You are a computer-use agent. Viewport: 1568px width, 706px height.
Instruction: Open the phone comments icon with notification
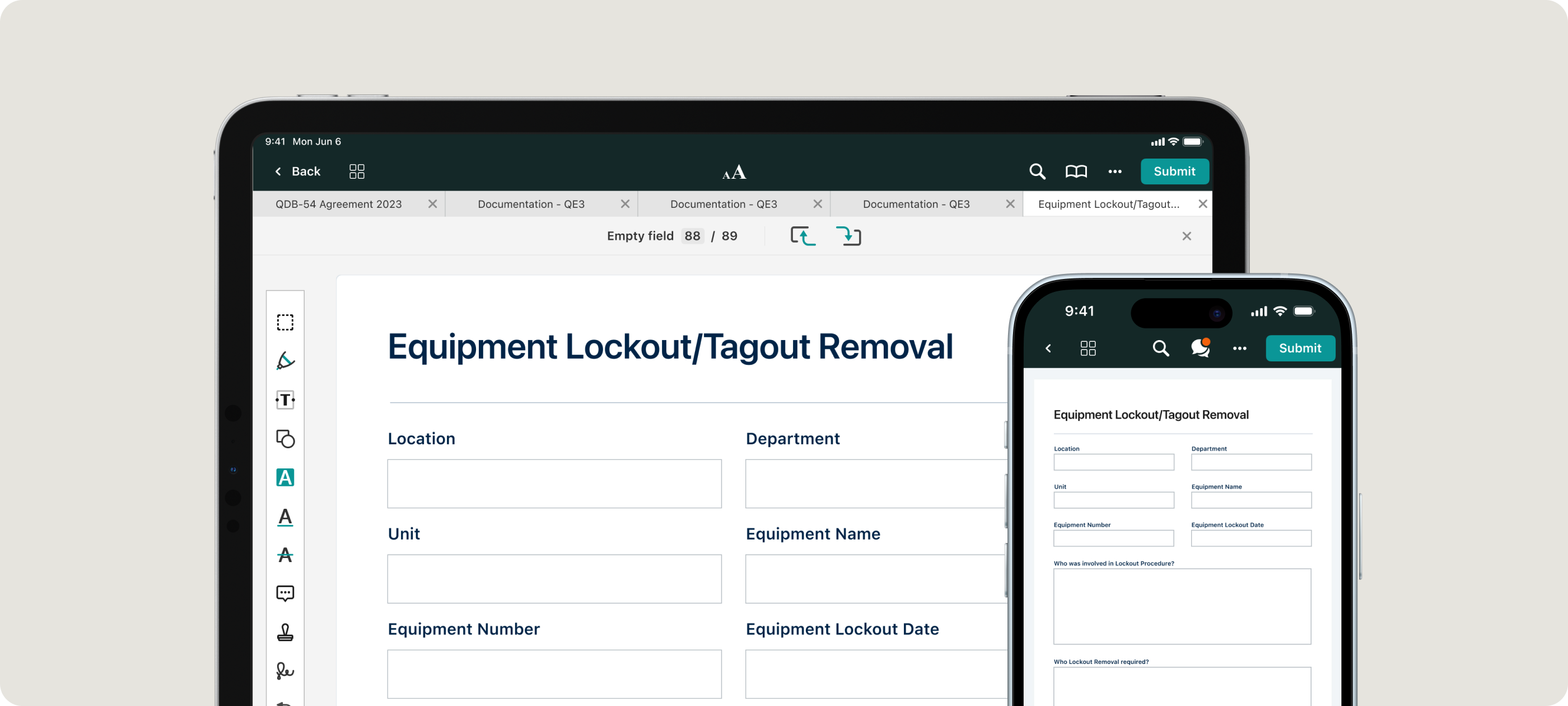[x=1200, y=348]
